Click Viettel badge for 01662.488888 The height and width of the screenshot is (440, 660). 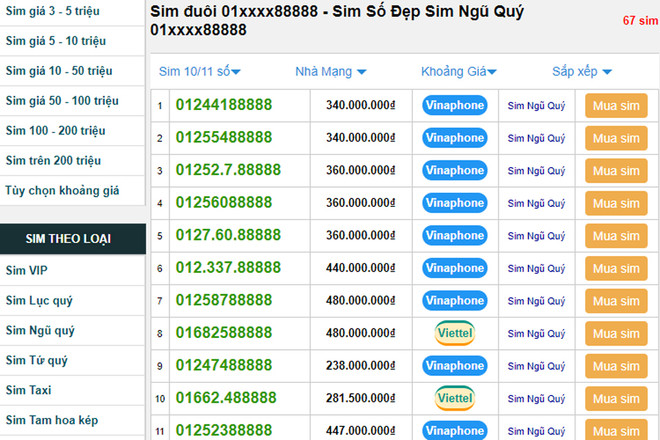454,398
